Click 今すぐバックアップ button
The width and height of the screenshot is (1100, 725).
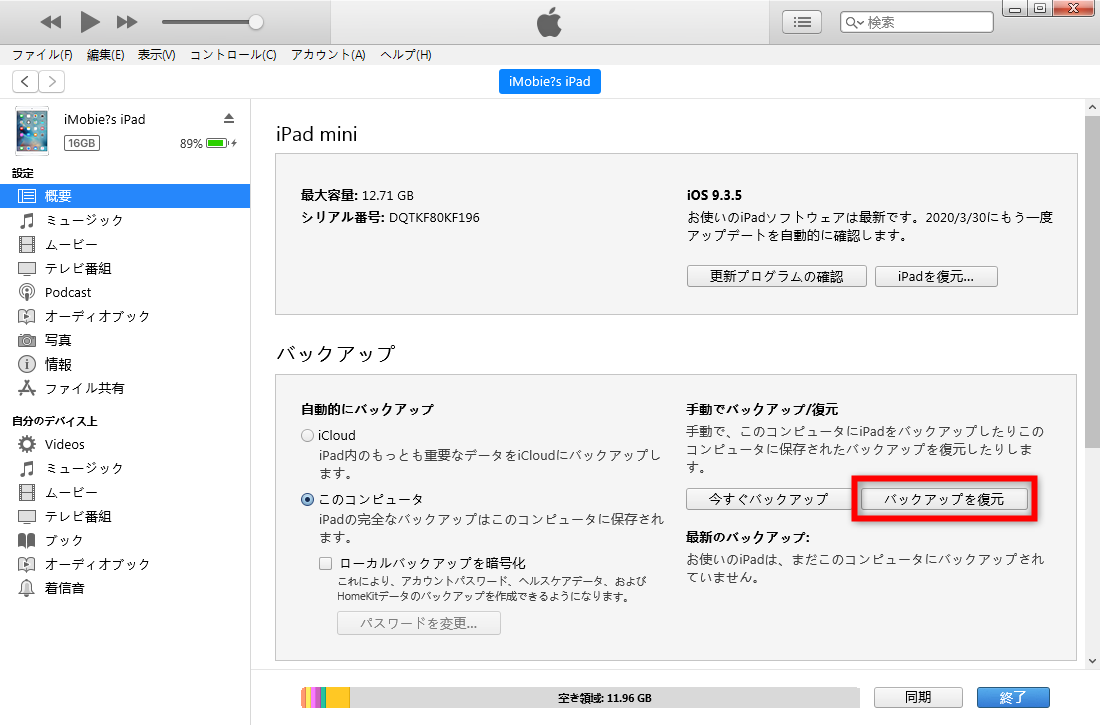pyautogui.click(x=769, y=499)
